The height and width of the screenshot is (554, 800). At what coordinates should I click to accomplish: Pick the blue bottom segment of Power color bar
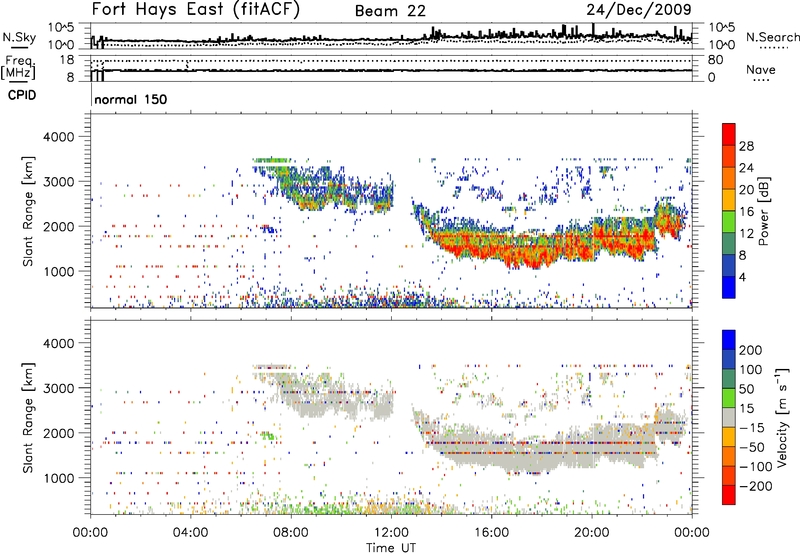(x=729, y=287)
